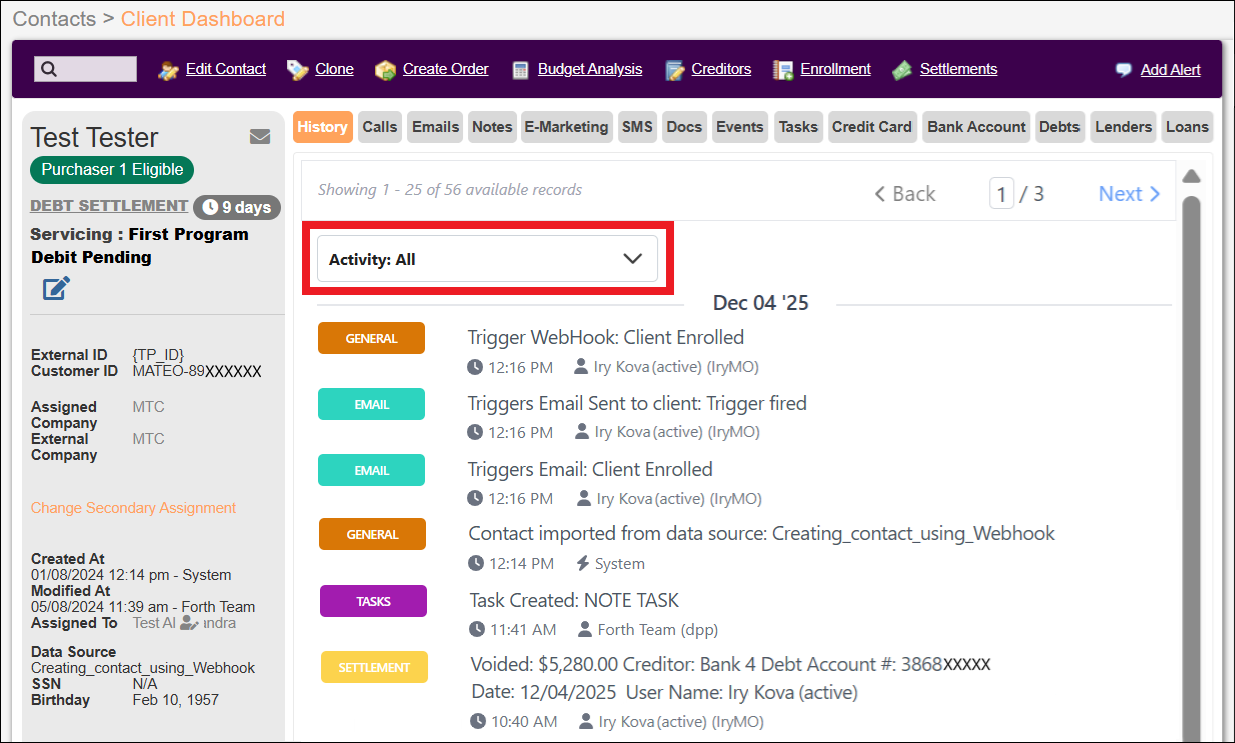The image size is (1235, 743).
Task: Click 'Trigger WebHook: Client Enrolled' entry
Action: tap(606, 337)
